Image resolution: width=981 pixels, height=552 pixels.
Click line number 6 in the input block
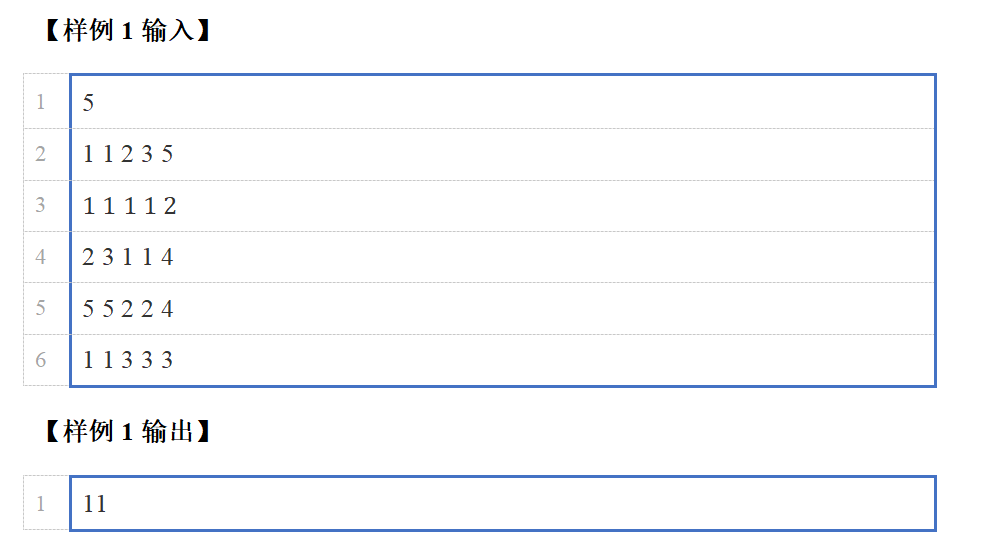(41, 360)
